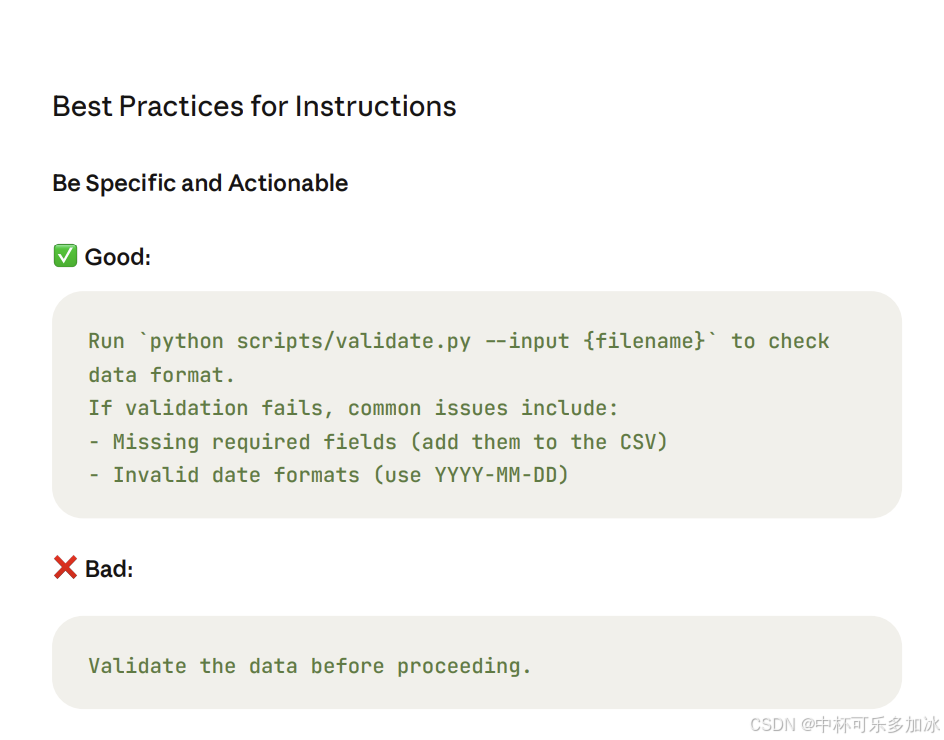Place cursor on the word "python" in code
This screenshot has width=944, height=740.
[x=187, y=341]
